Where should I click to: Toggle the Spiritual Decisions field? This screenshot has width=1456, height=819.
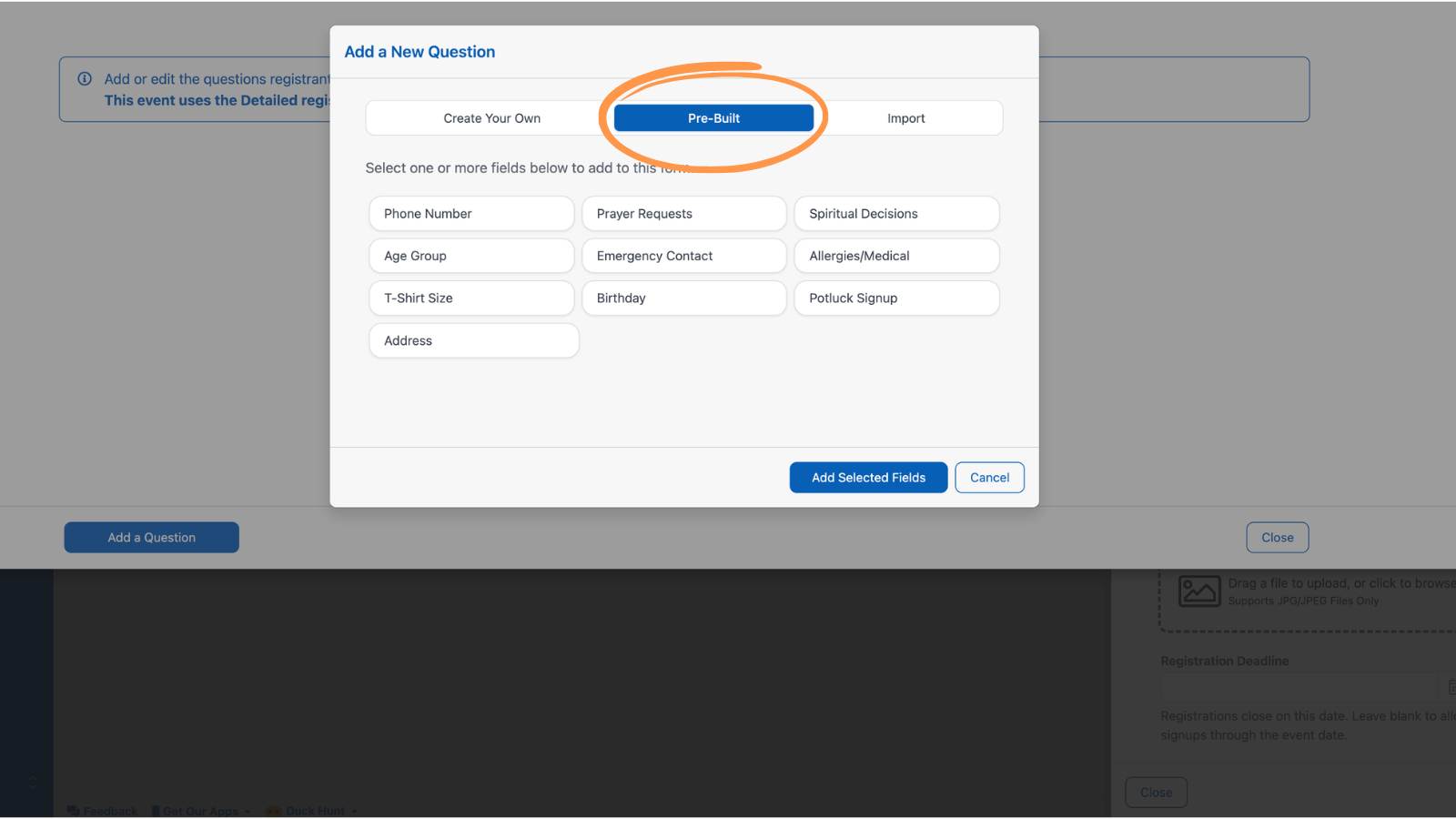(x=896, y=214)
